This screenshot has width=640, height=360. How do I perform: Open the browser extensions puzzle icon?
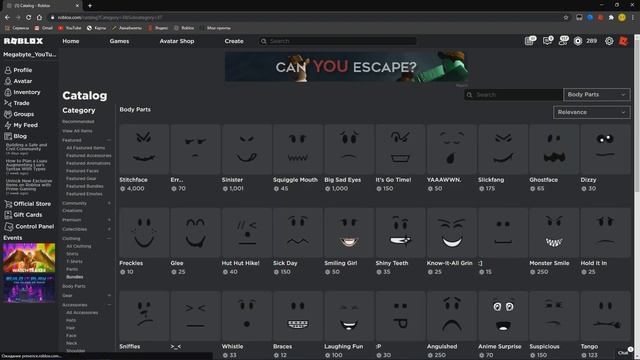click(611, 17)
